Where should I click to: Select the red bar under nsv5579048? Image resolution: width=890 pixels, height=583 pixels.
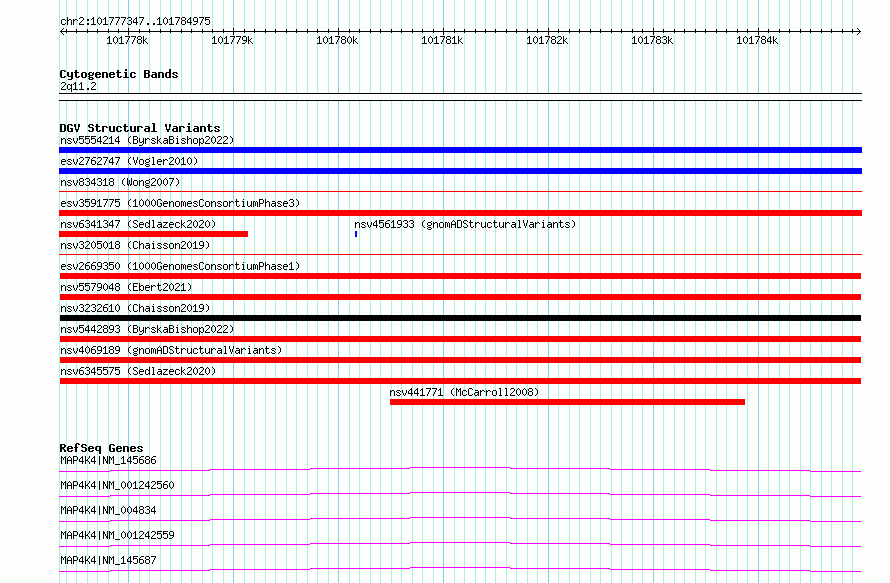pyautogui.click(x=460, y=297)
